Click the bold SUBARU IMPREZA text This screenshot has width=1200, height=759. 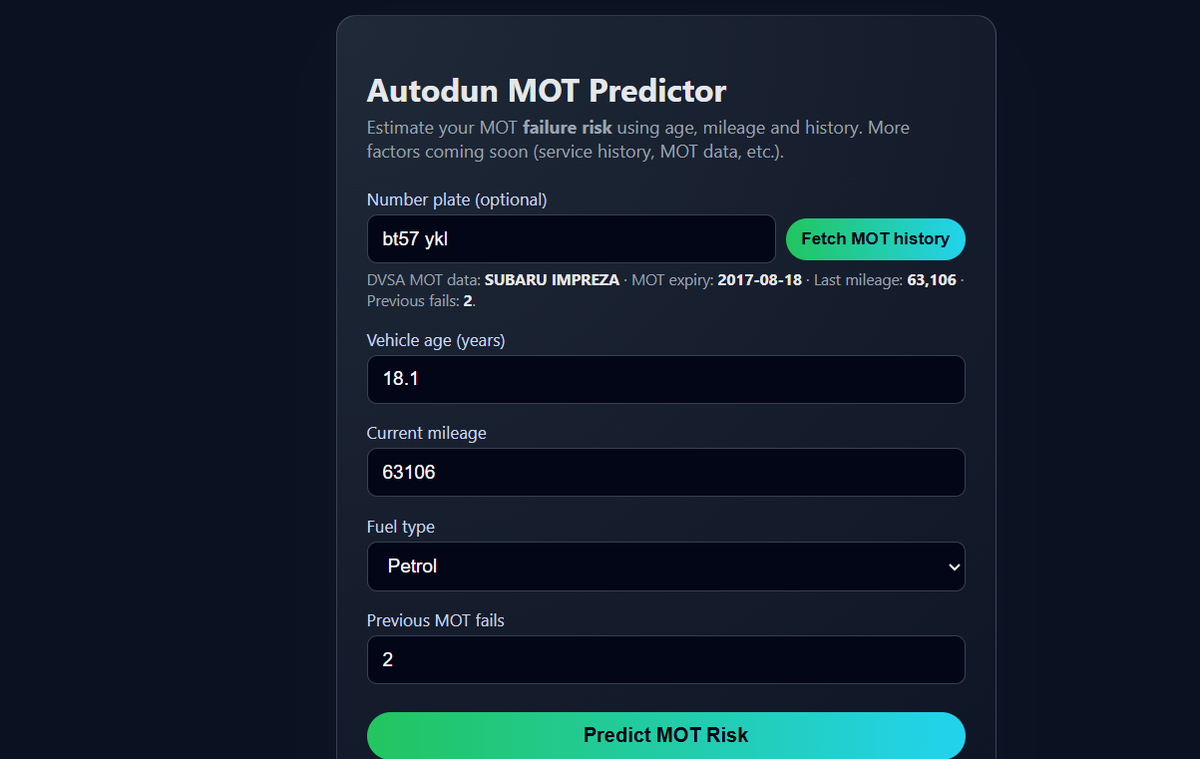(551, 280)
